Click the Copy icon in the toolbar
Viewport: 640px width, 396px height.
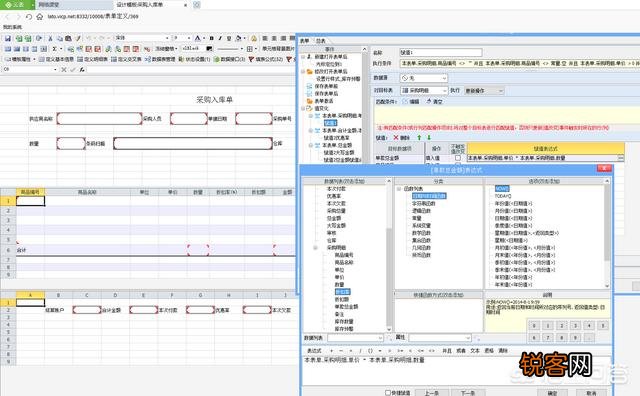[59, 38]
